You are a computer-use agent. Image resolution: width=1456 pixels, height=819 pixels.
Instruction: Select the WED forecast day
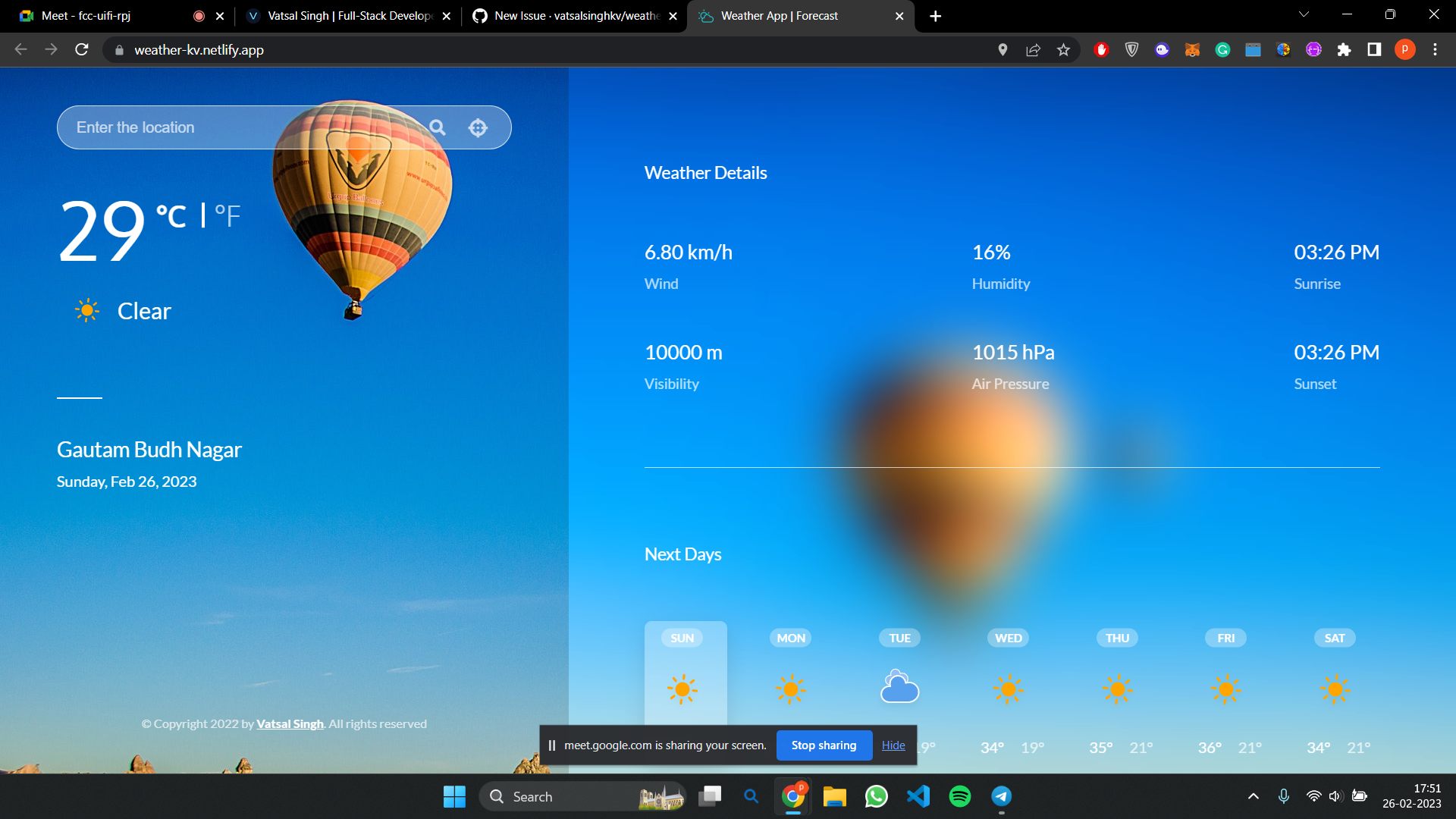pyautogui.click(x=1009, y=638)
